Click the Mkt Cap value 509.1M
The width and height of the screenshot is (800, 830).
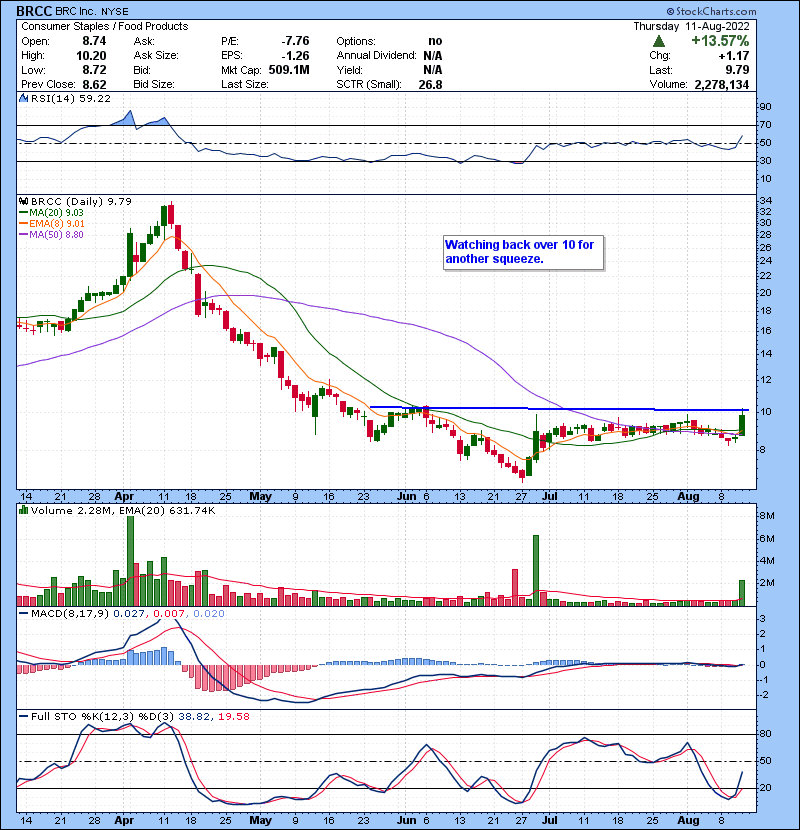click(289, 70)
